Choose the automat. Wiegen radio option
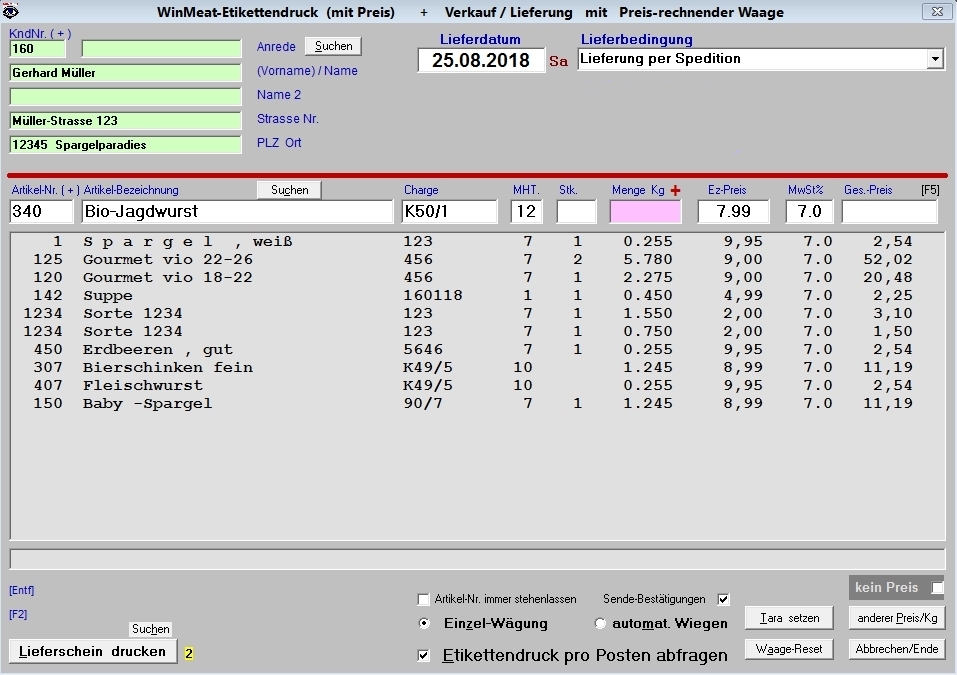957x675 pixels. tap(600, 623)
